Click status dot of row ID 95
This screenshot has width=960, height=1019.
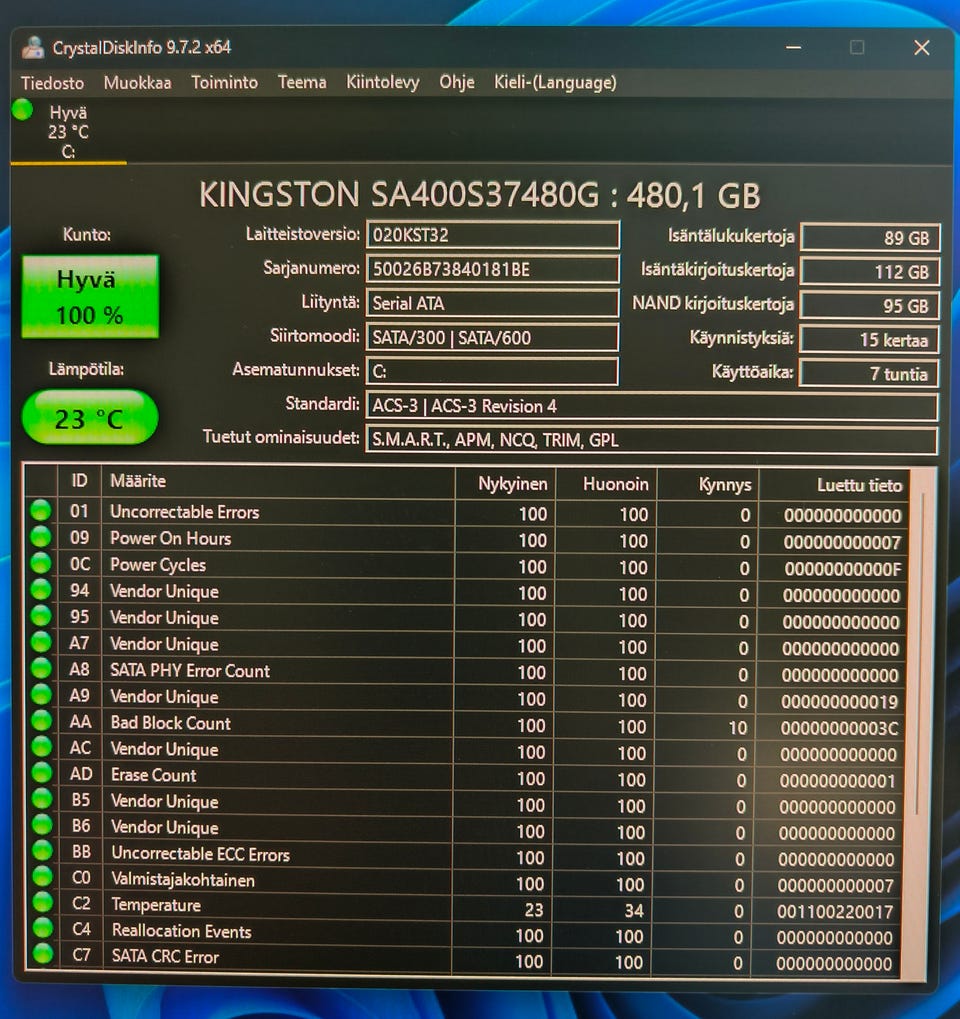pos(41,615)
